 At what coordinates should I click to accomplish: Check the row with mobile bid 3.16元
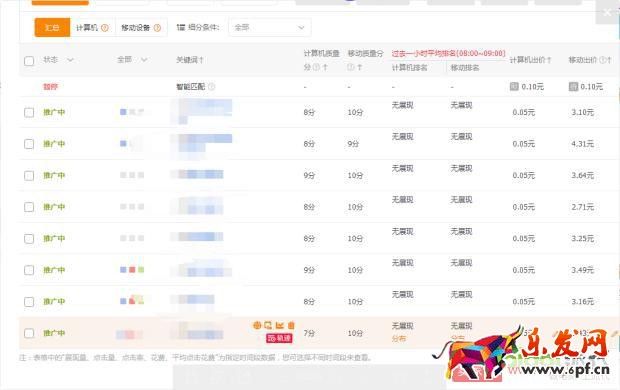click(29, 302)
